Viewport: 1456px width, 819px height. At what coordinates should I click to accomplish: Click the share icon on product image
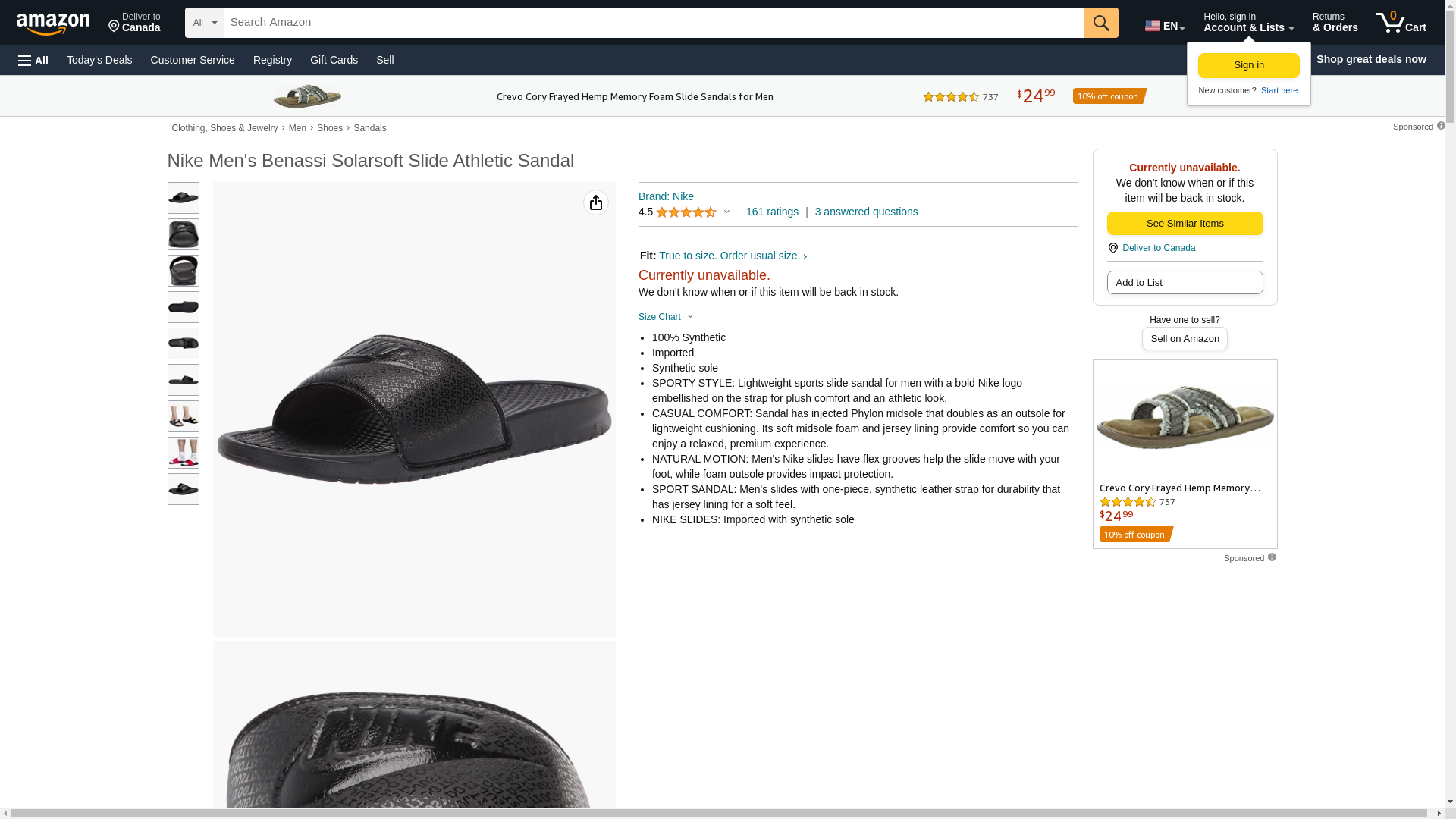click(596, 202)
